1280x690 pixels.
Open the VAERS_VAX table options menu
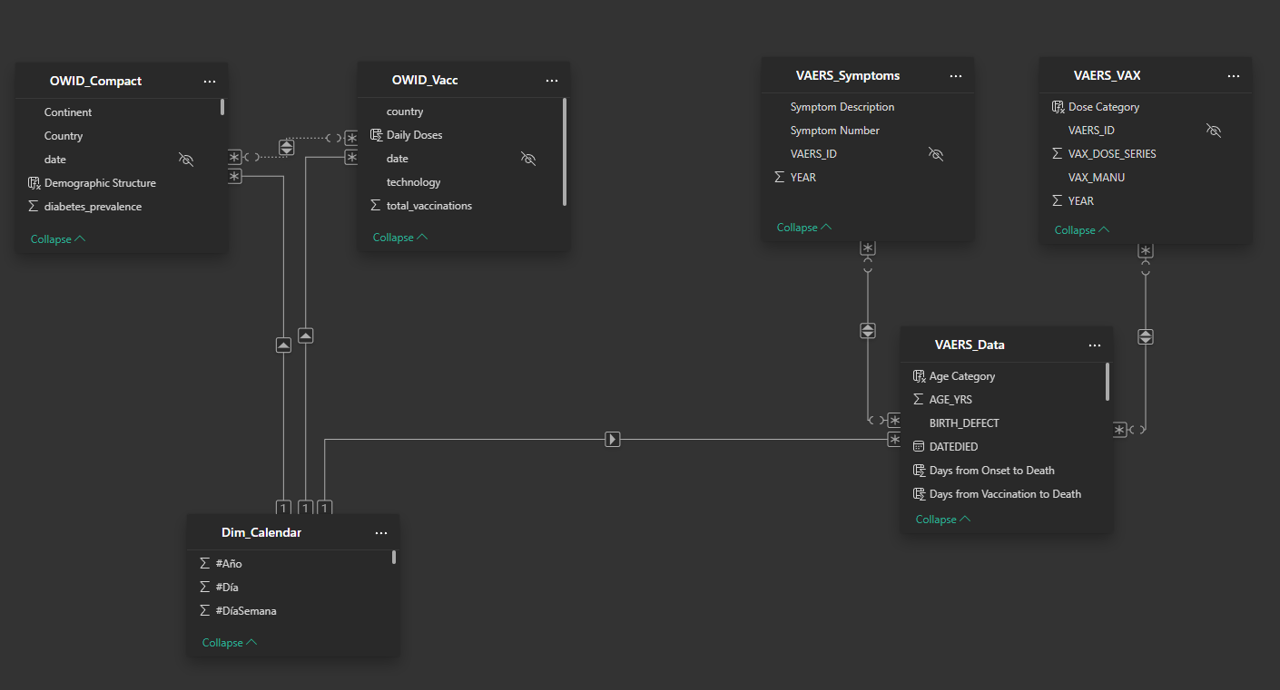click(1233, 76)
